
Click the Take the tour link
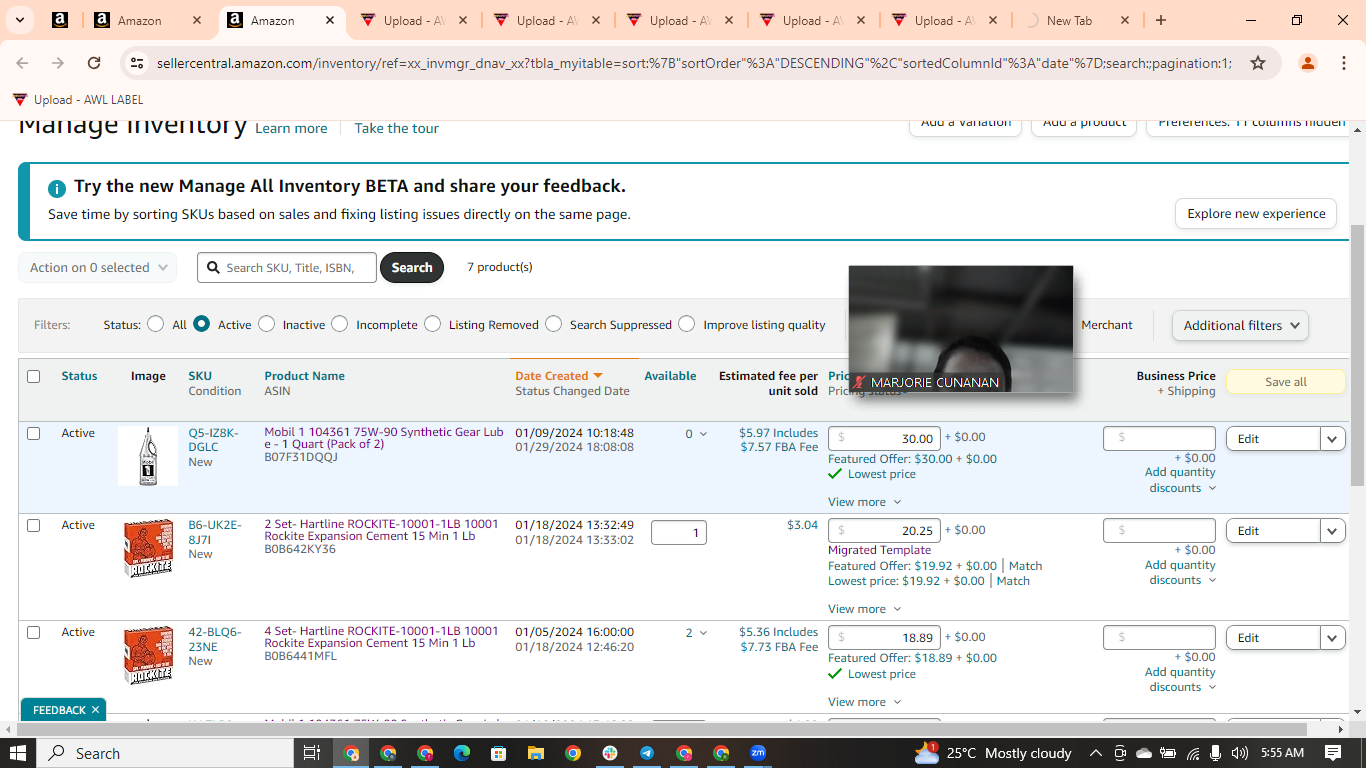396,128
